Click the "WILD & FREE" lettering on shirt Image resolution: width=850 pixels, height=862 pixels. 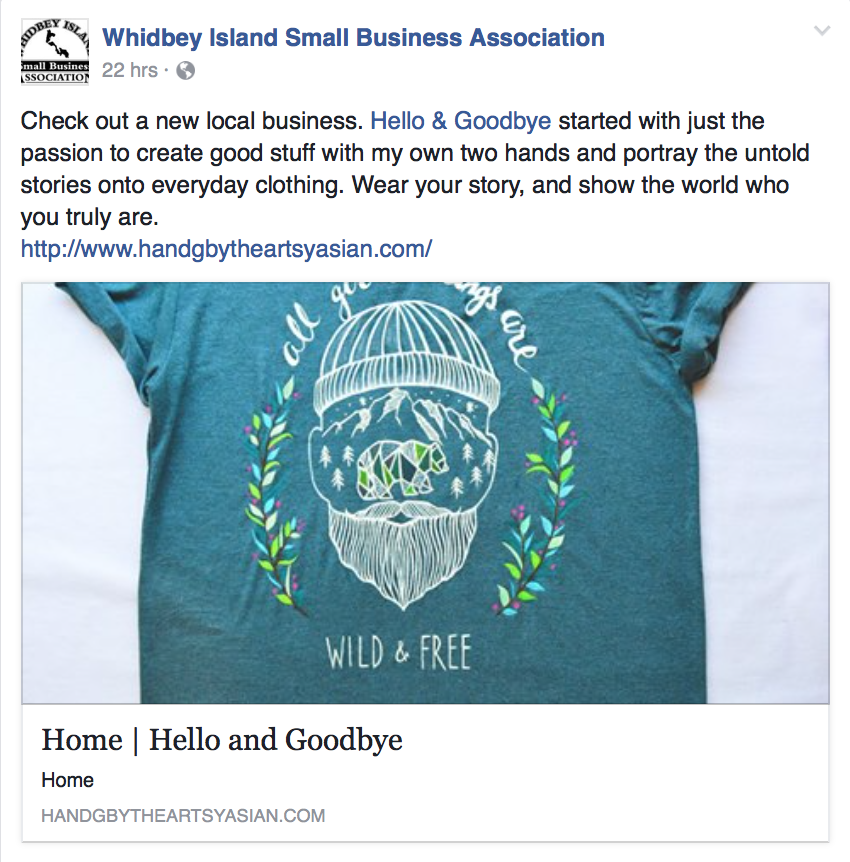pyautogui.click(x=398, y=652)
